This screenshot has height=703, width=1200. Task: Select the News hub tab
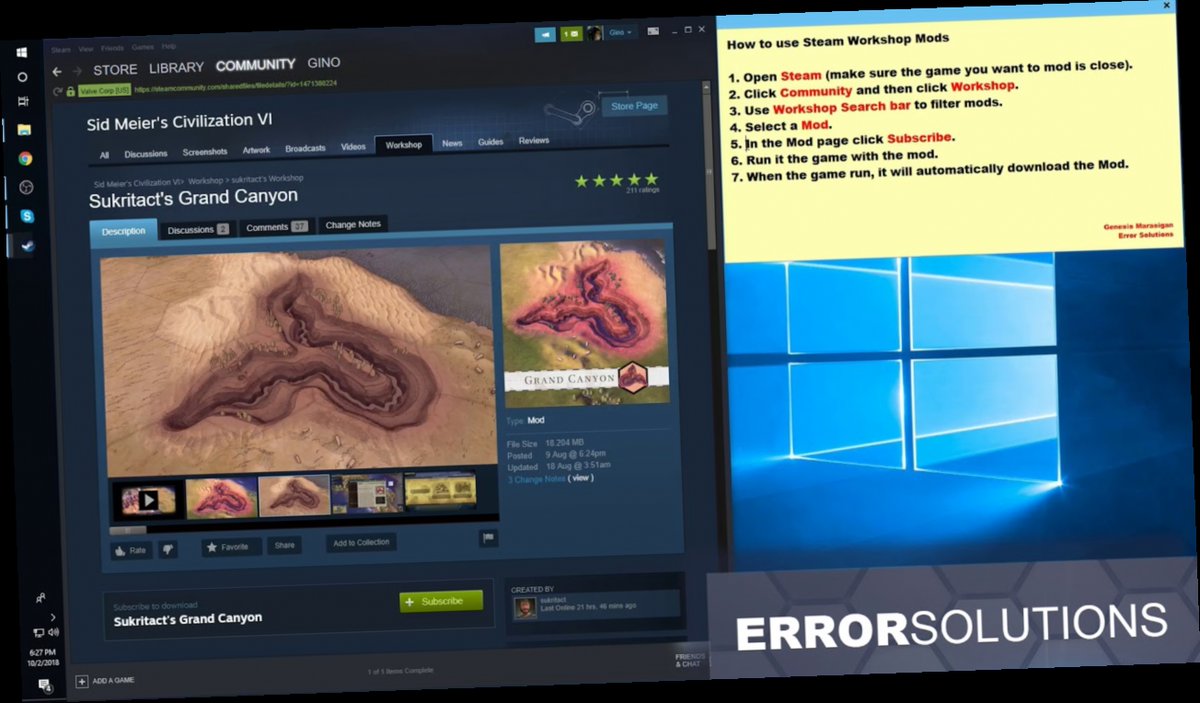pos(452,143)
